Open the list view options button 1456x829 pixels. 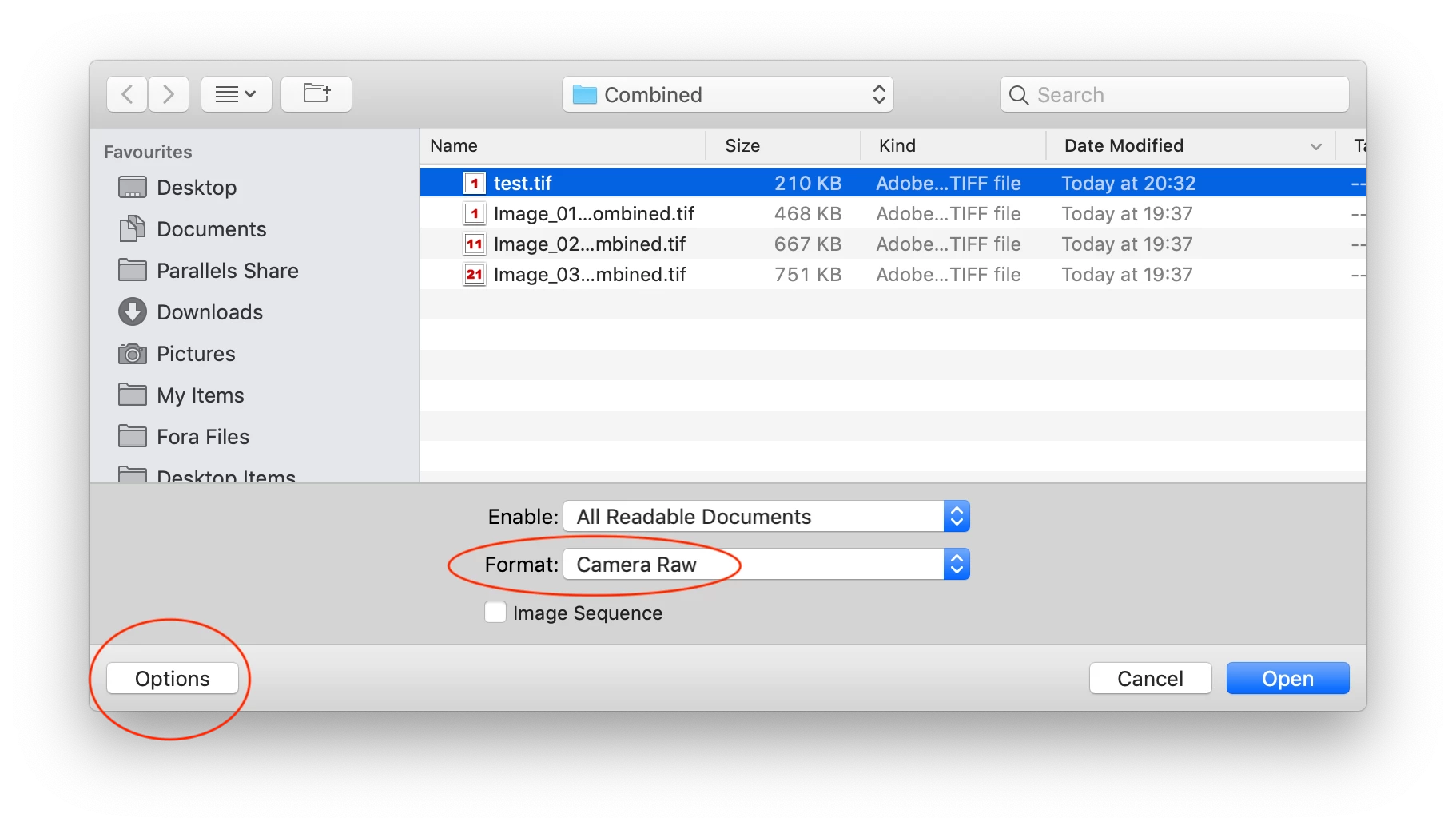pyautogui.click(x=237, y=94)
